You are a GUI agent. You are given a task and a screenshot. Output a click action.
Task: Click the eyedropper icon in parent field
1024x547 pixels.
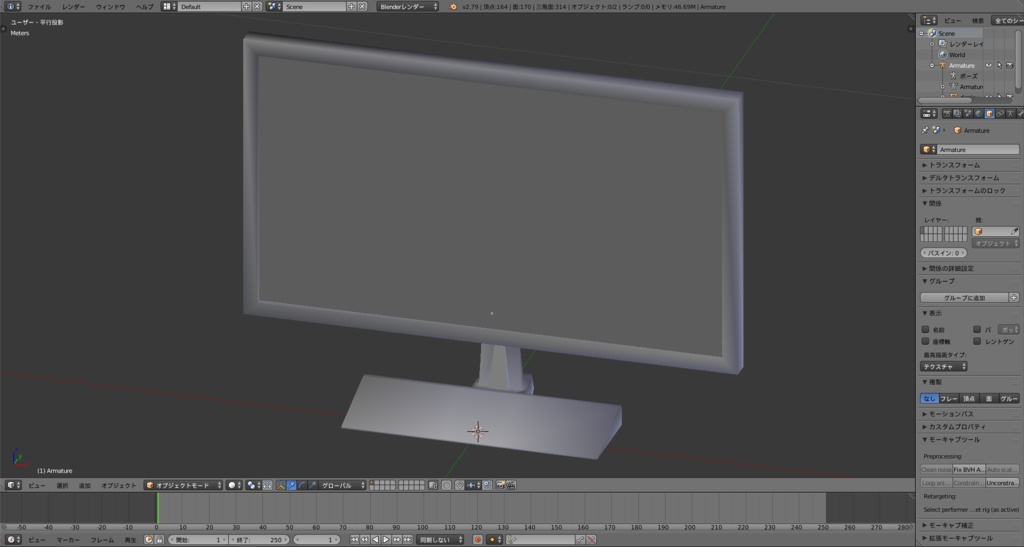(x=1014, y=231)
